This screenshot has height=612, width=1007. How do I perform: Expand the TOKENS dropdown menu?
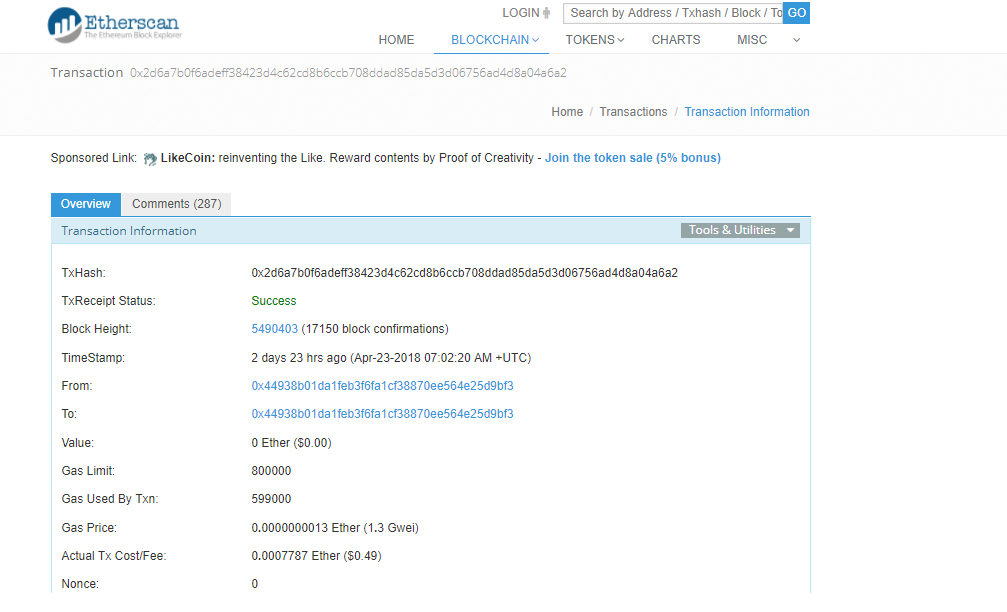click(x=594, y=40)
